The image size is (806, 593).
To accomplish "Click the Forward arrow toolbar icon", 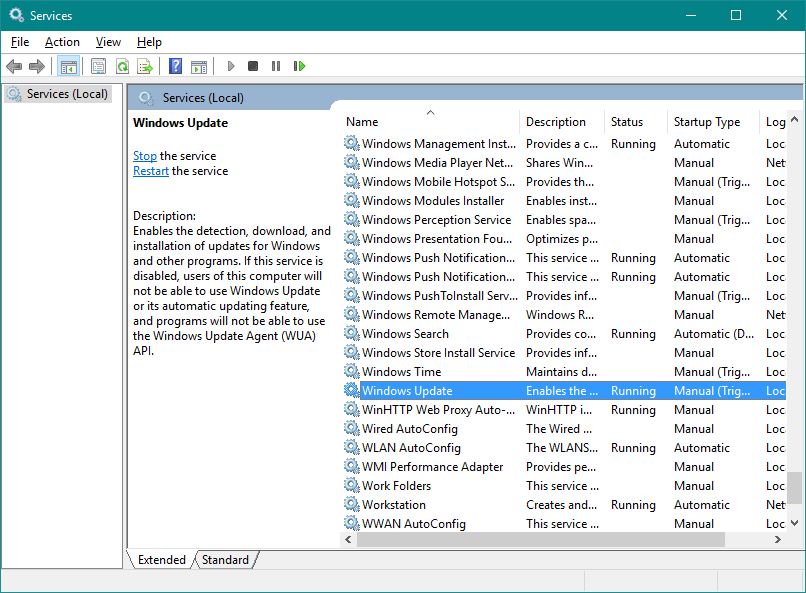I will click(37, 66).
